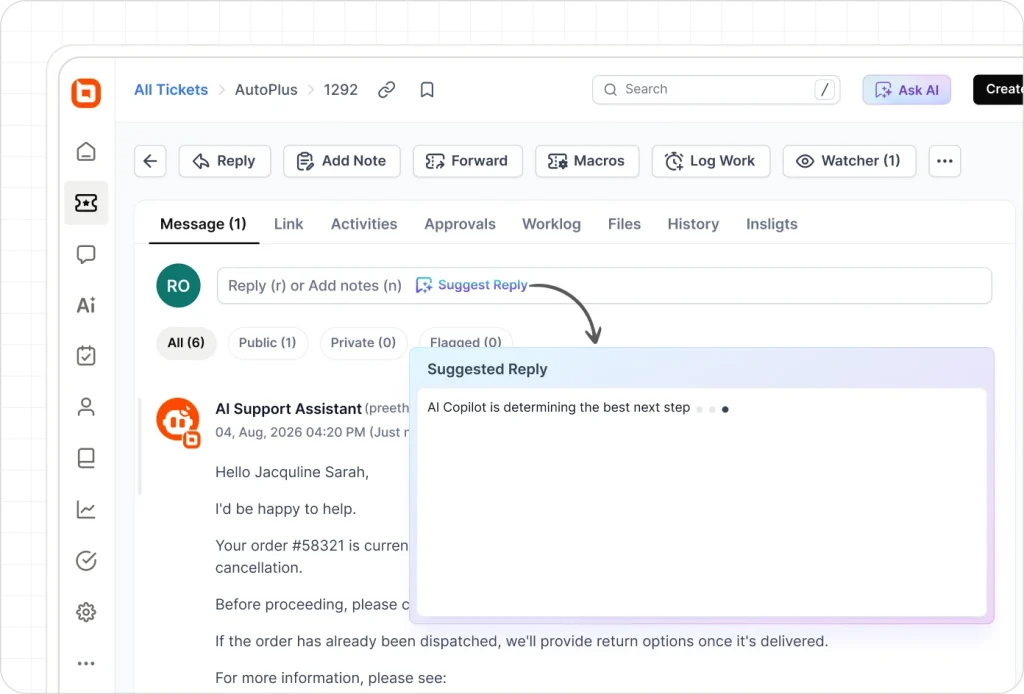Switch to the History tab
This screenshot has height=694, width=1024.
tap(693, 224)
